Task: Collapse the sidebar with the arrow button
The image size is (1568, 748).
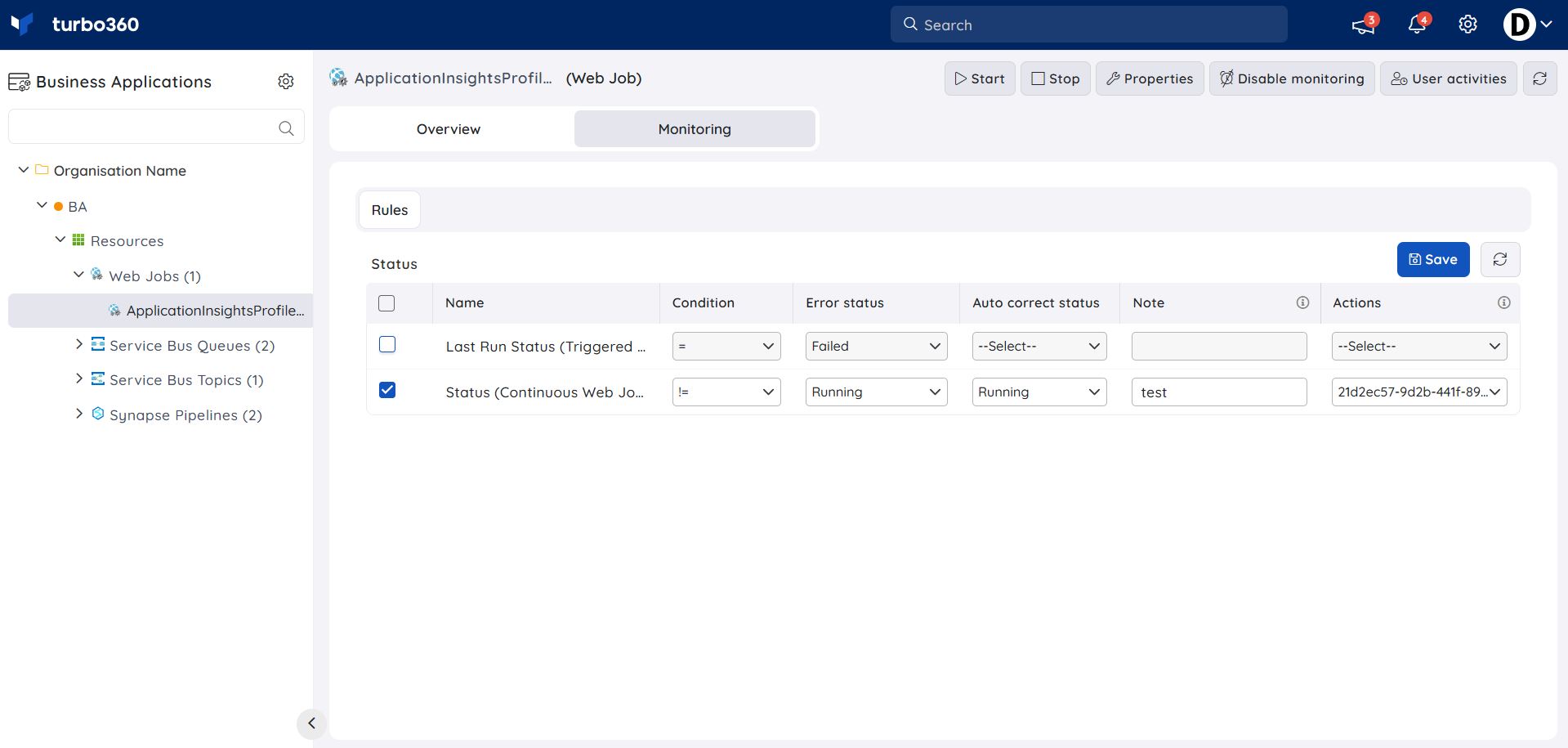Action: [311, 723]
